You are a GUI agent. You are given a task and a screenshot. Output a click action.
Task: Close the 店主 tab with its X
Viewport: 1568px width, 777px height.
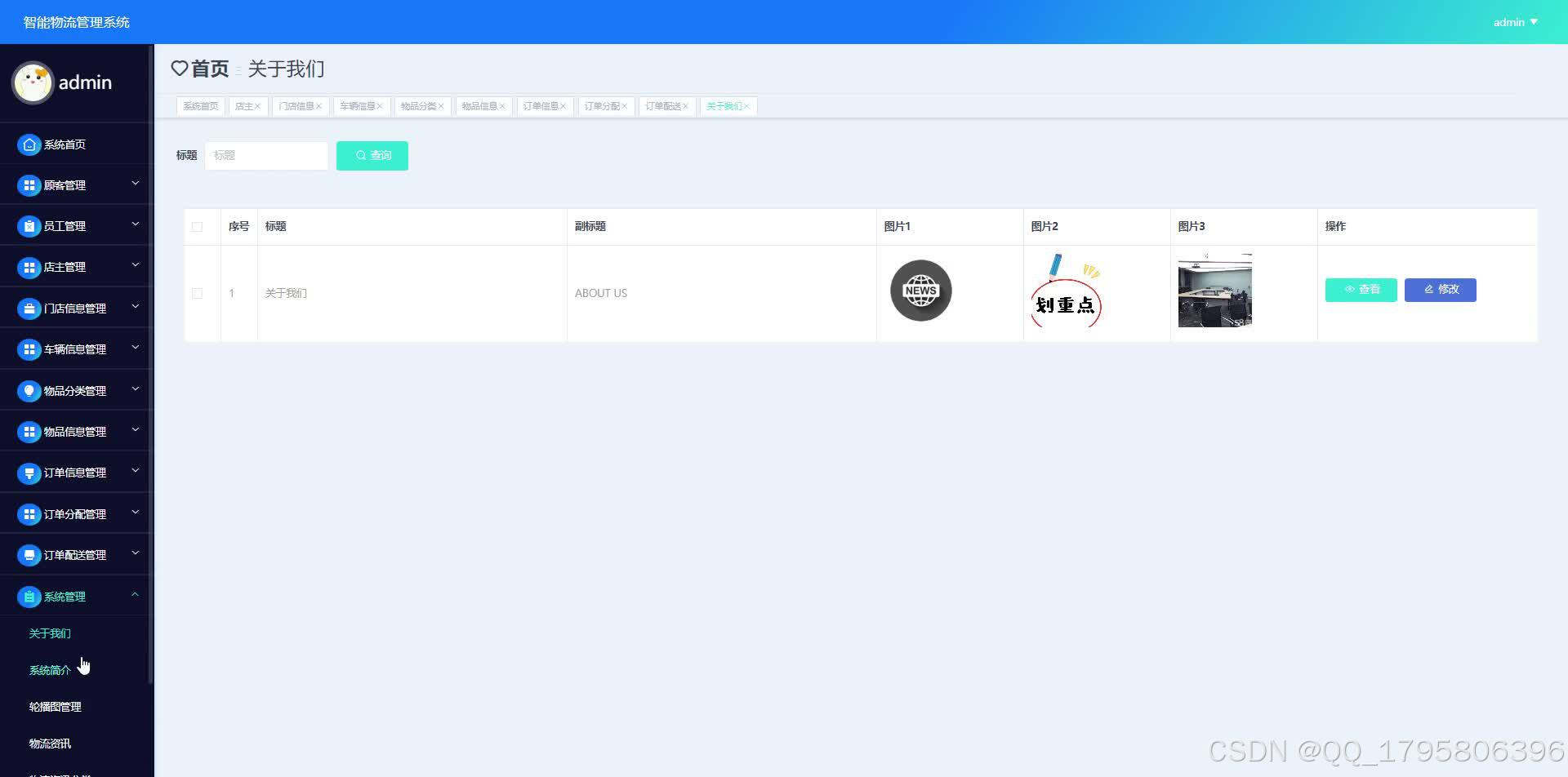pos(257,106)
